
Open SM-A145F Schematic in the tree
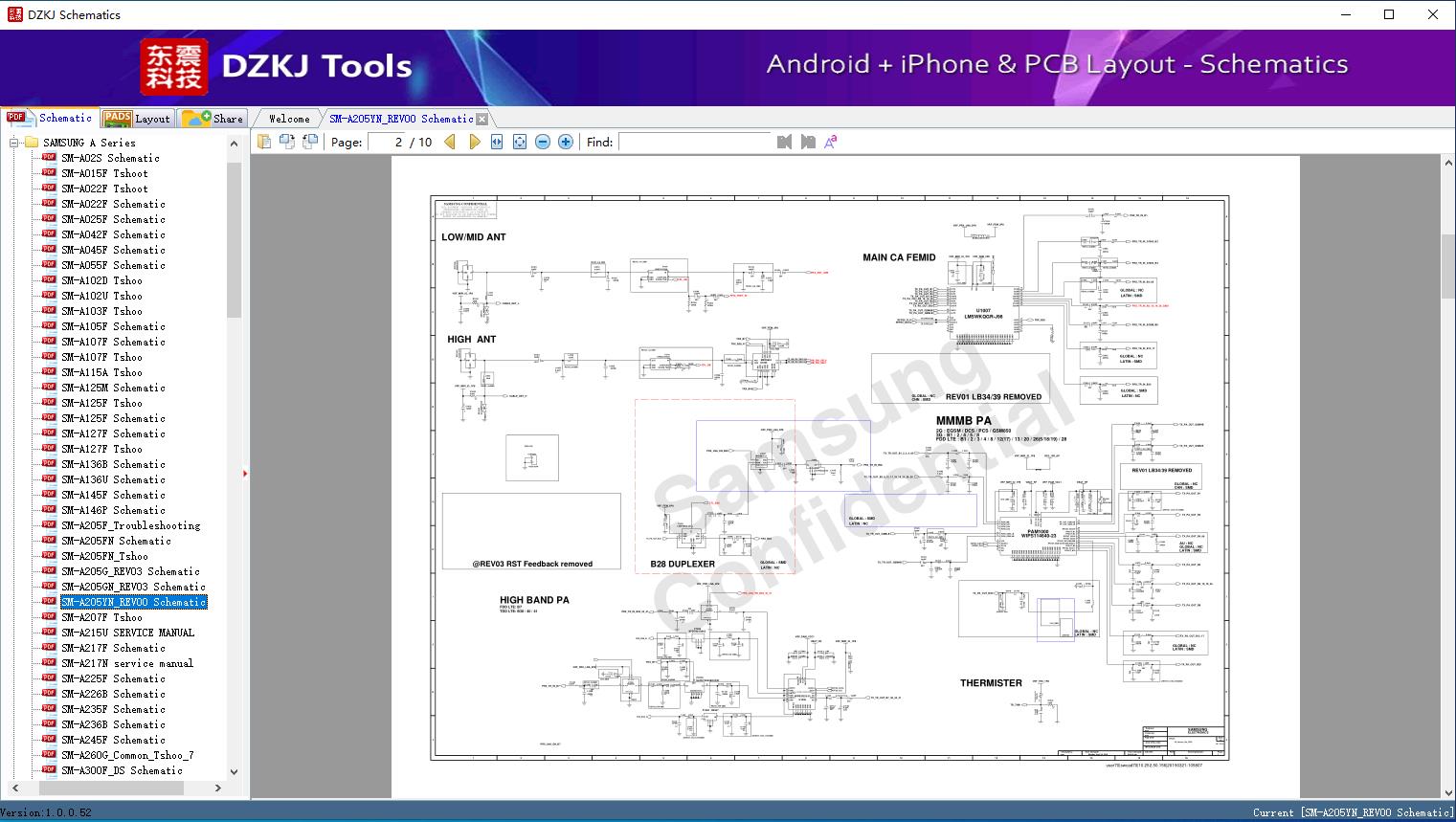(113, 495)
